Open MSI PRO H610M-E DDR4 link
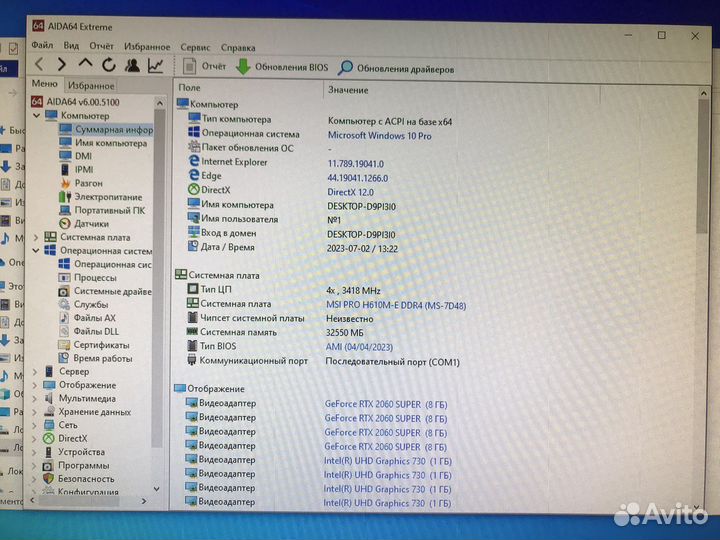Image resolution: width=720 pixels, height=540 pixels. pos(396,305)
